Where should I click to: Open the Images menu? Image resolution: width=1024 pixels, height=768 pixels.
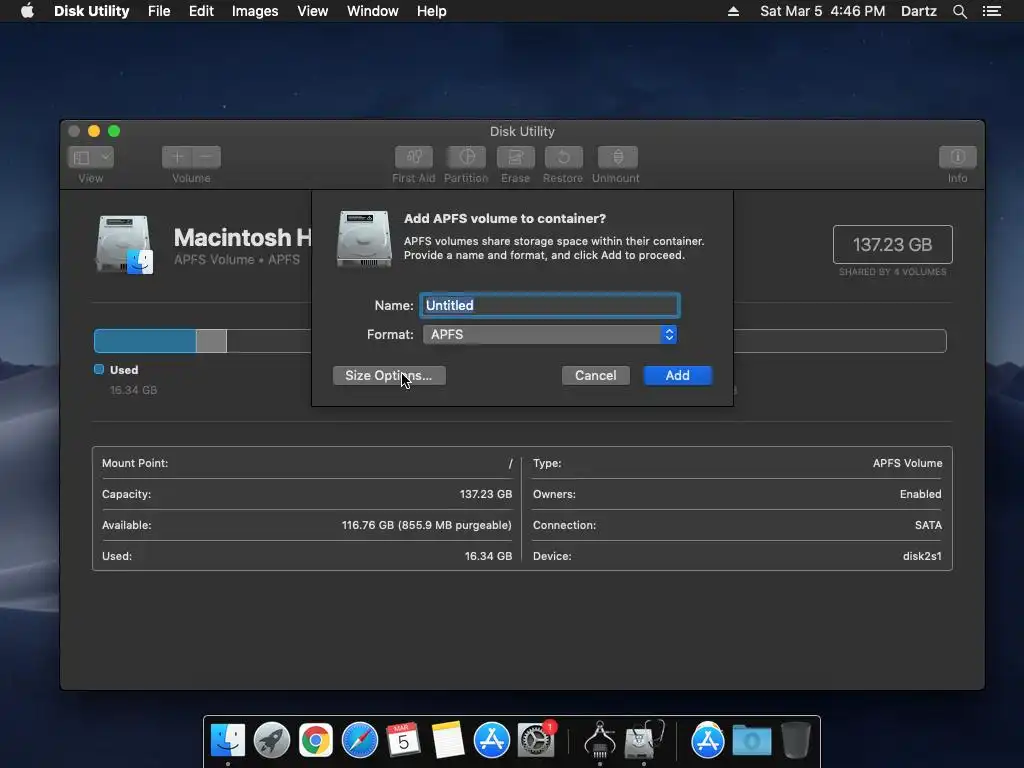(255, 11)
